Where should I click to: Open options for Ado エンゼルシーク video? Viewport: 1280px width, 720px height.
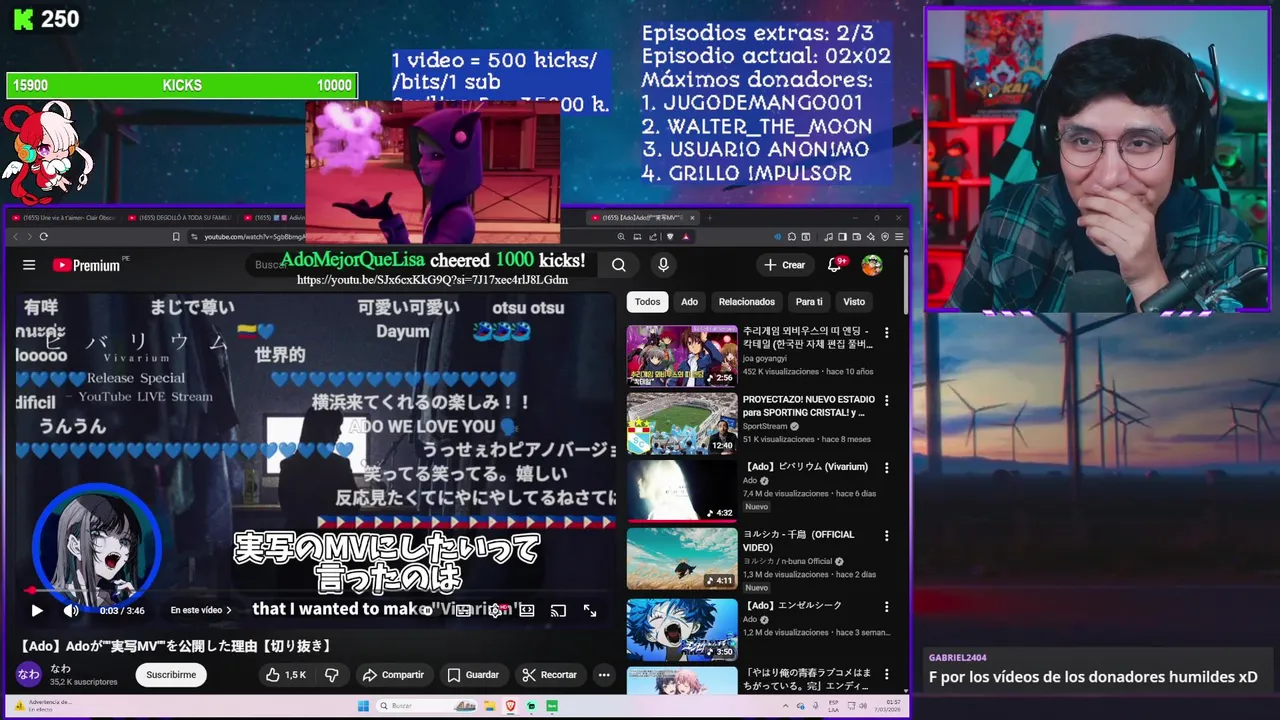pos(886,607)
